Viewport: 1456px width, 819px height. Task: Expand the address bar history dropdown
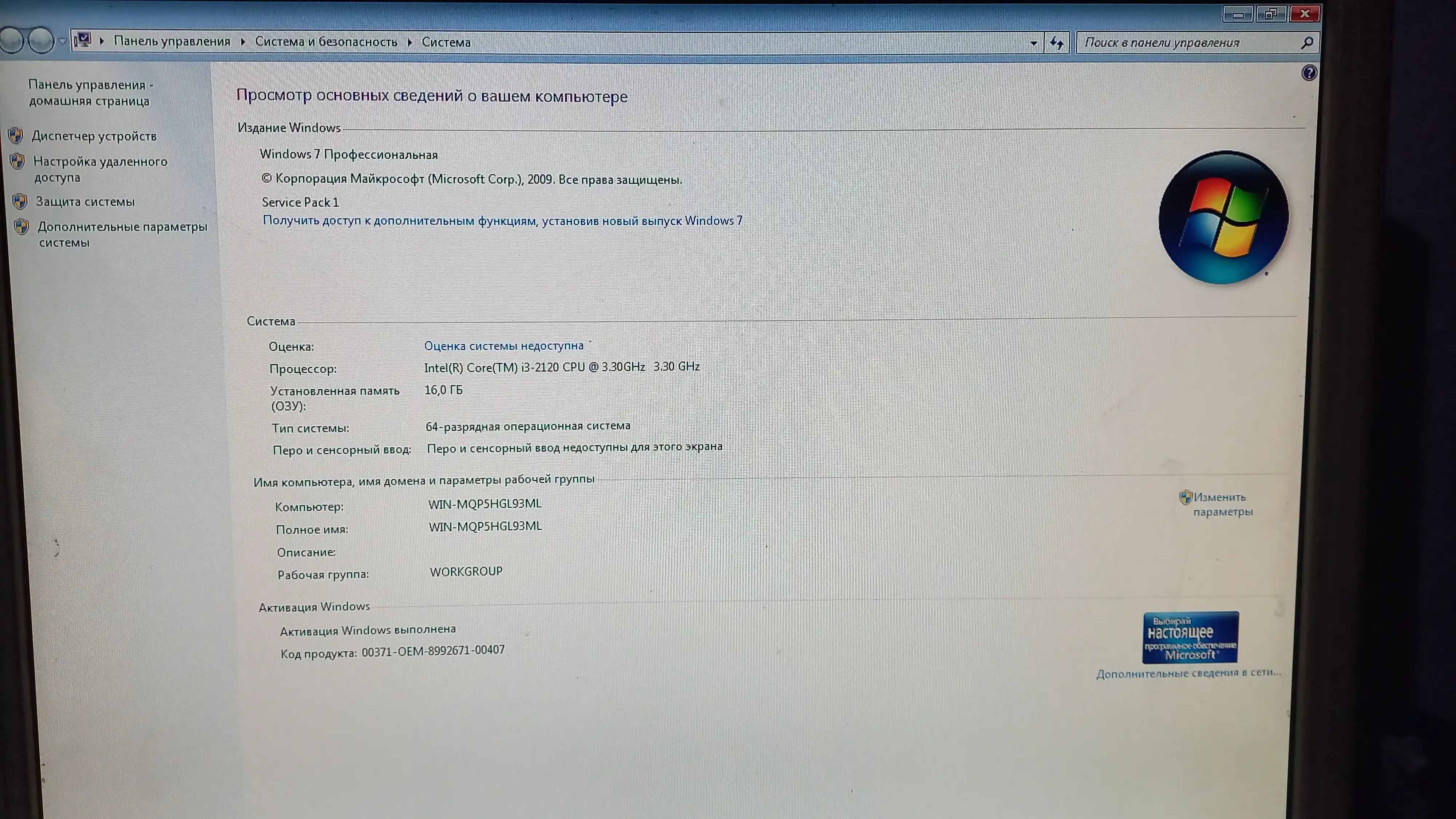(1033, 43)
